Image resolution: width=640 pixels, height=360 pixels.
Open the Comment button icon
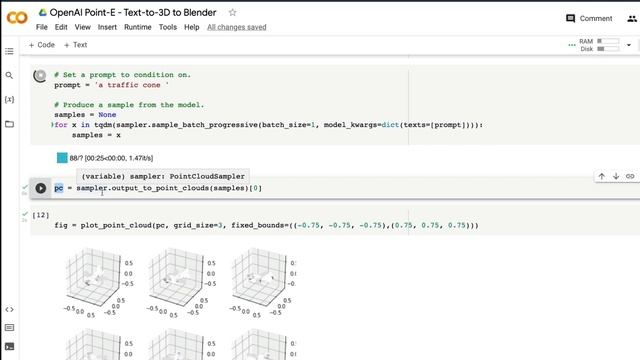click(589, 18)
